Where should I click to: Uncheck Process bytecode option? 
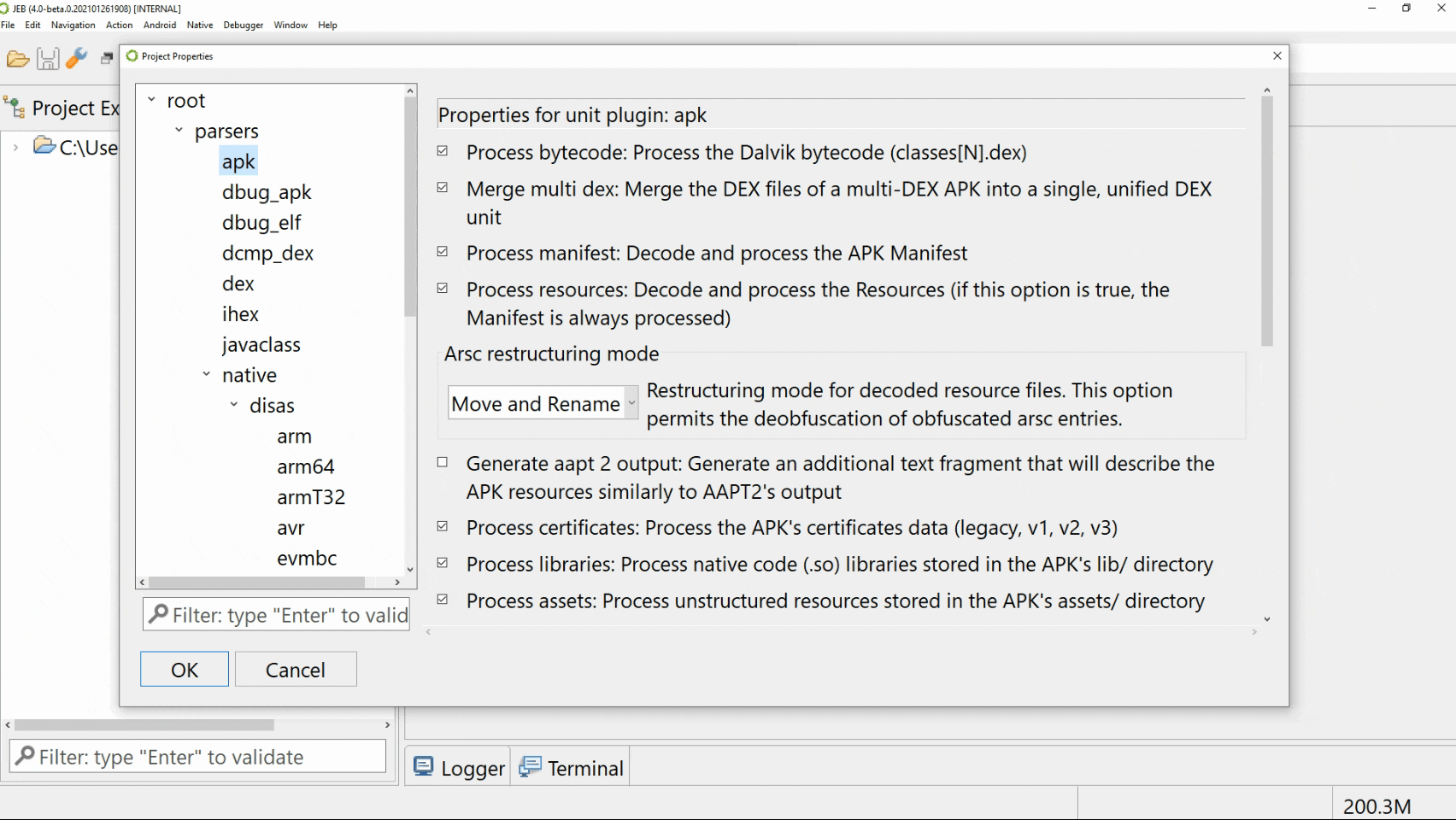pos(443,151)
